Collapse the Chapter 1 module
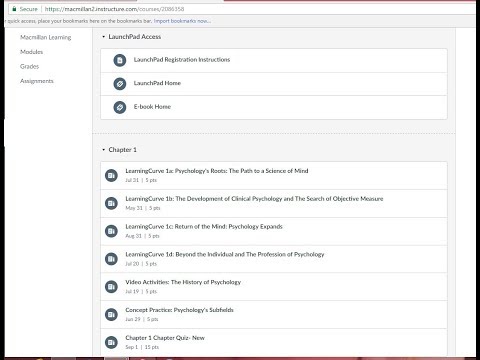The width and height of the screenshot is (480, 360). coord(104,150)
